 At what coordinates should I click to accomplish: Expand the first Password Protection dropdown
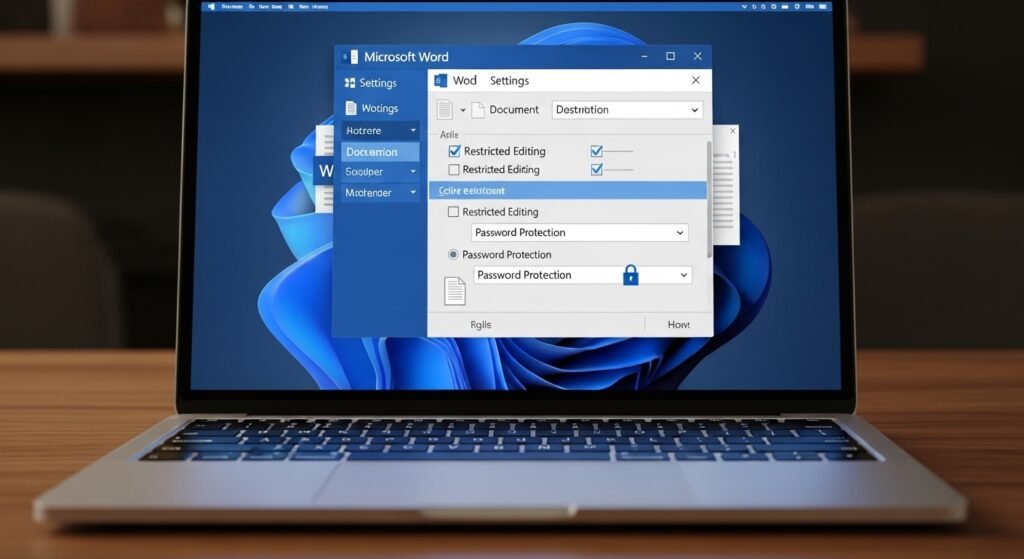tap(680, 233)
